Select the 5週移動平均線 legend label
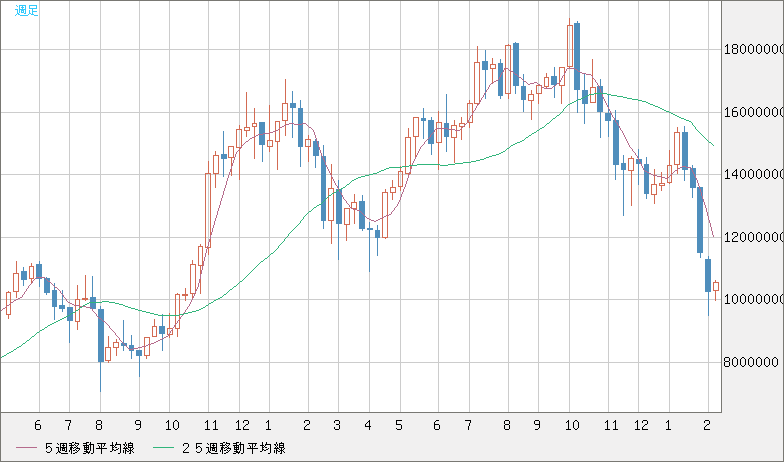784x462 pixels. [90, 448]
